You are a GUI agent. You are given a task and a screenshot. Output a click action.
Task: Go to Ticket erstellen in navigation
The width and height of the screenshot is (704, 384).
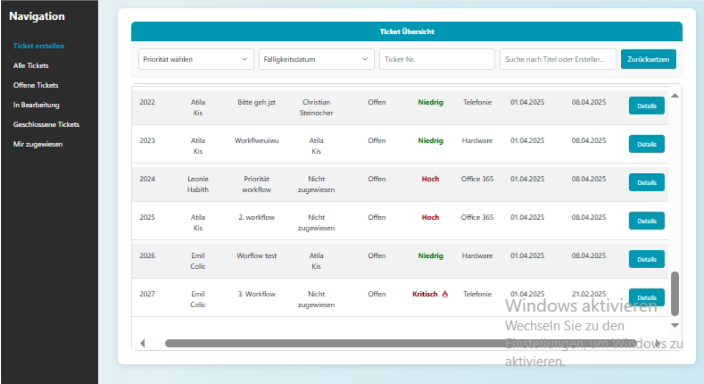[39, 46]
